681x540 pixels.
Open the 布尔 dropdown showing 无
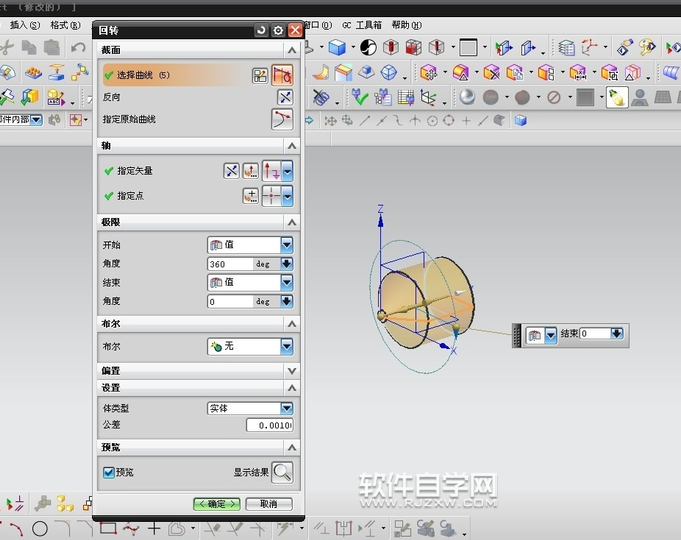pos(287,346)
